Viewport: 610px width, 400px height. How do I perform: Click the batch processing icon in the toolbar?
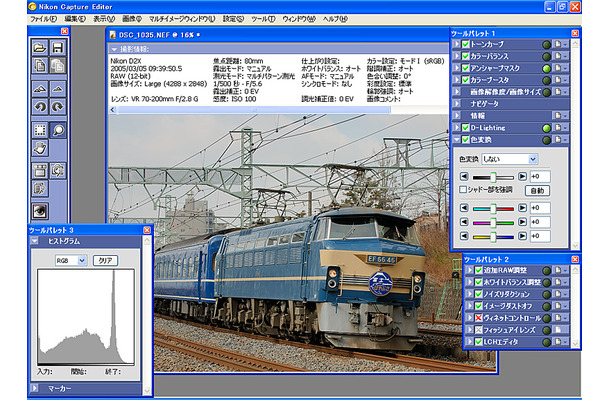pyautogui.click(x=40, y=189)
